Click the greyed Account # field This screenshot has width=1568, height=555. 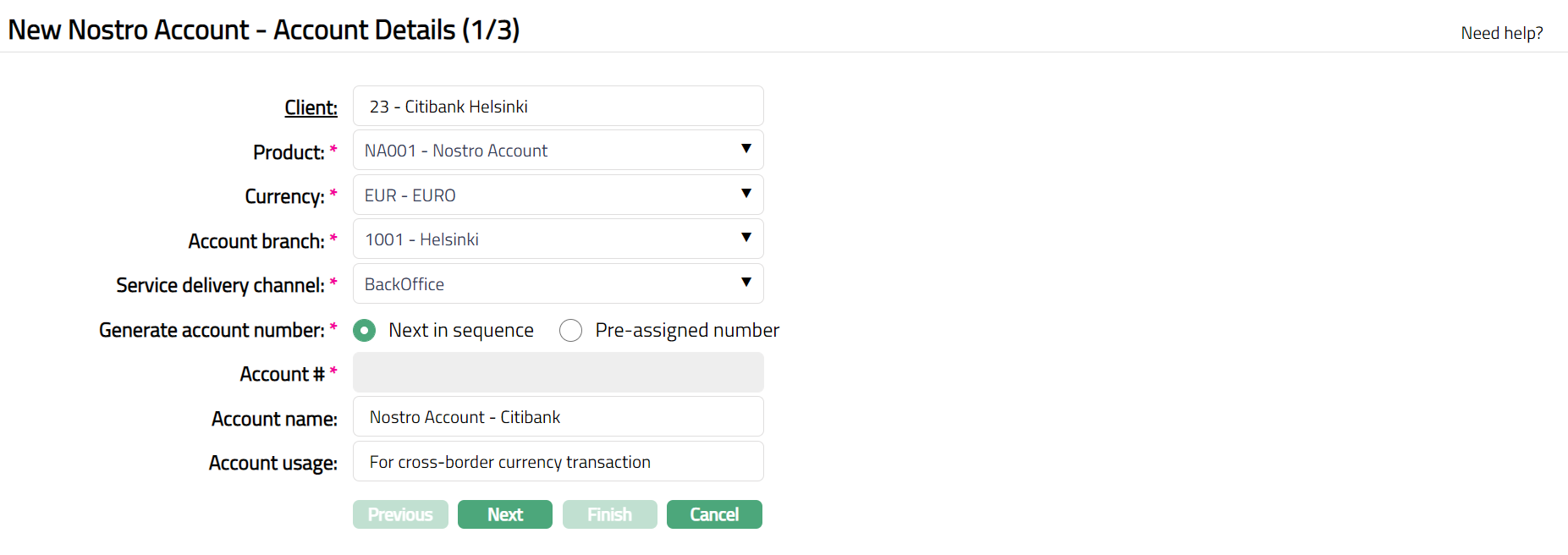pos(557,373)
